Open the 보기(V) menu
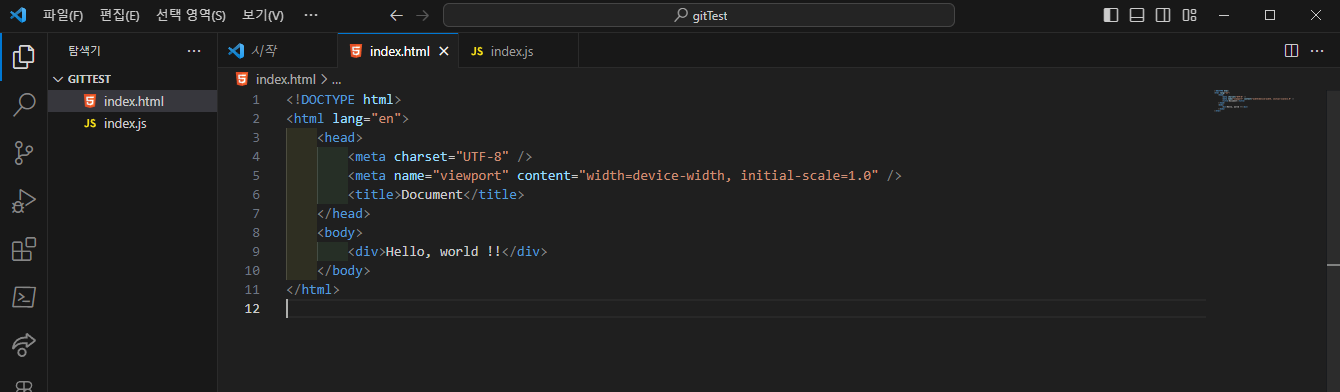 point(263,16)
